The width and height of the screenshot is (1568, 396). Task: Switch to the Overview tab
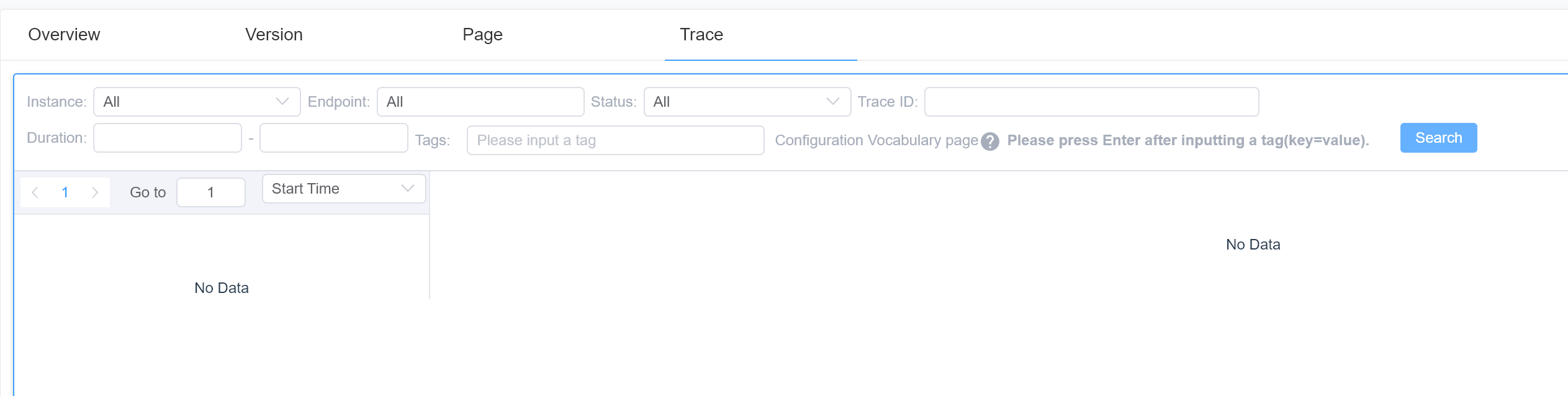click(64, 35)
